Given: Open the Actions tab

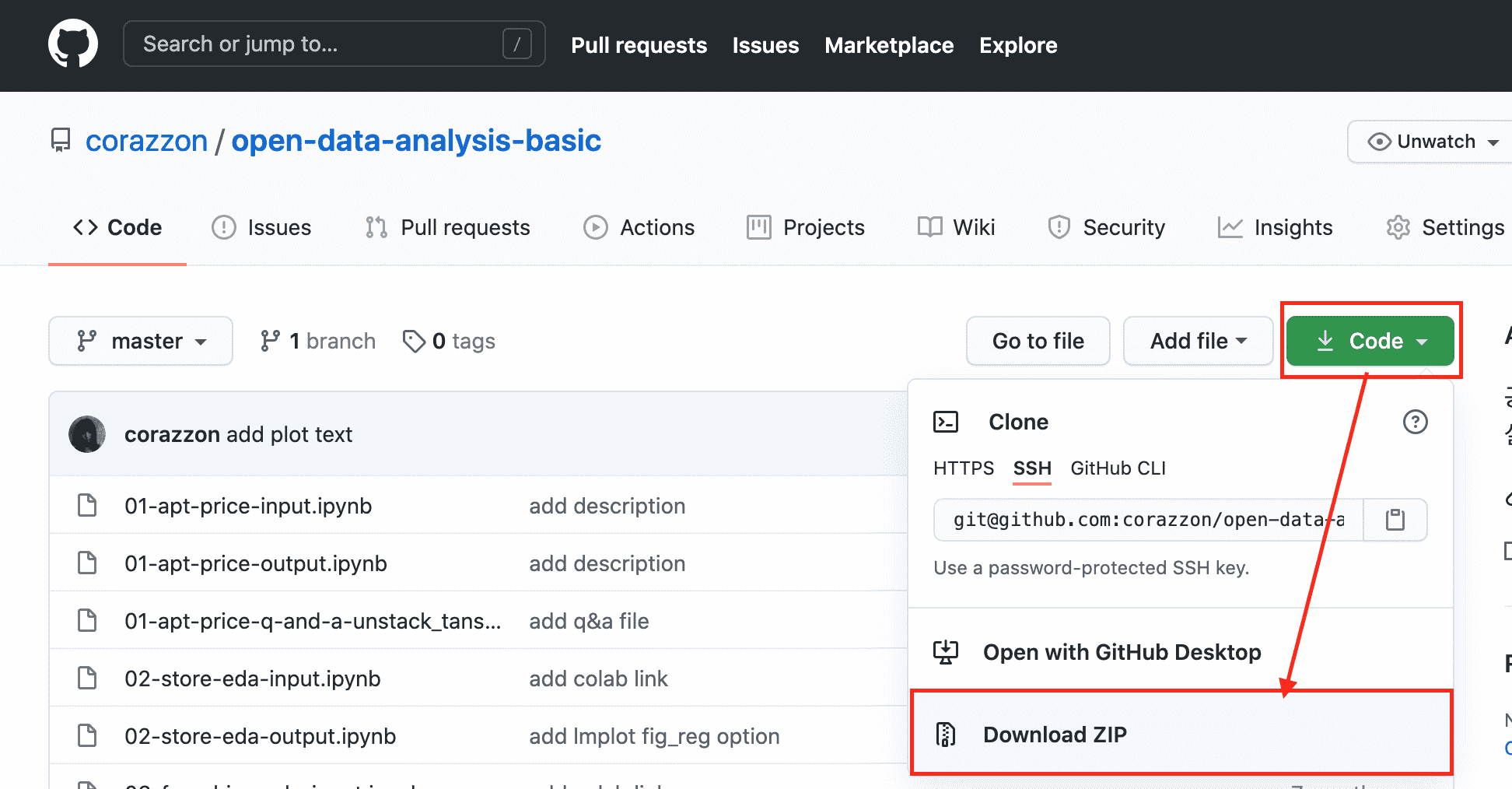Looking at the screenshot, I should [x=639, y=227].
